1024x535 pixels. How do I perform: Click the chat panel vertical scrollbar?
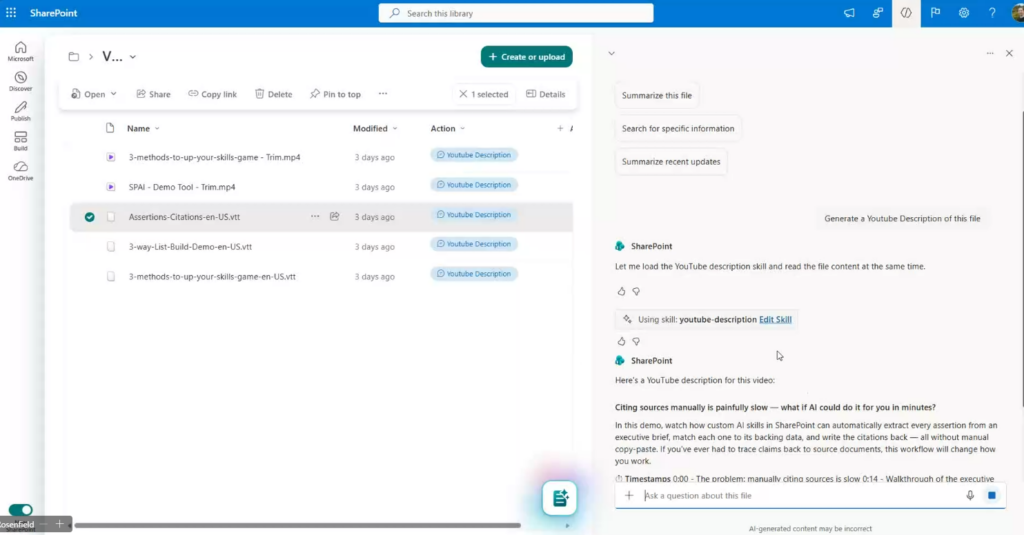(1021, 259)
